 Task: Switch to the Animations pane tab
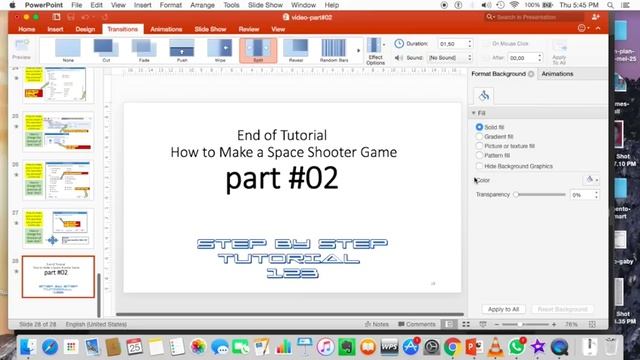[x=557, y=74]
